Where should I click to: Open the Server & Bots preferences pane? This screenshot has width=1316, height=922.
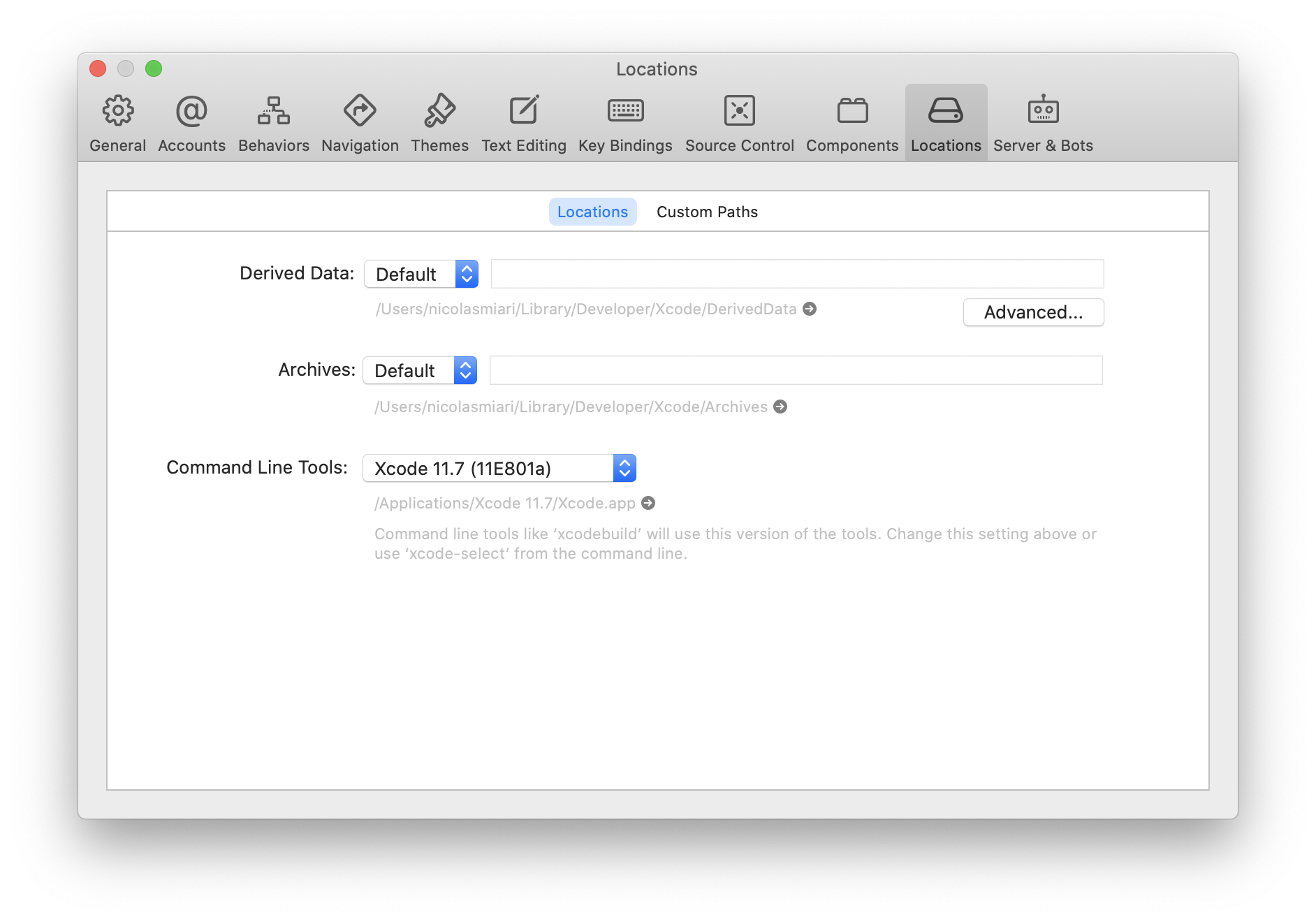pos(1043,124)
